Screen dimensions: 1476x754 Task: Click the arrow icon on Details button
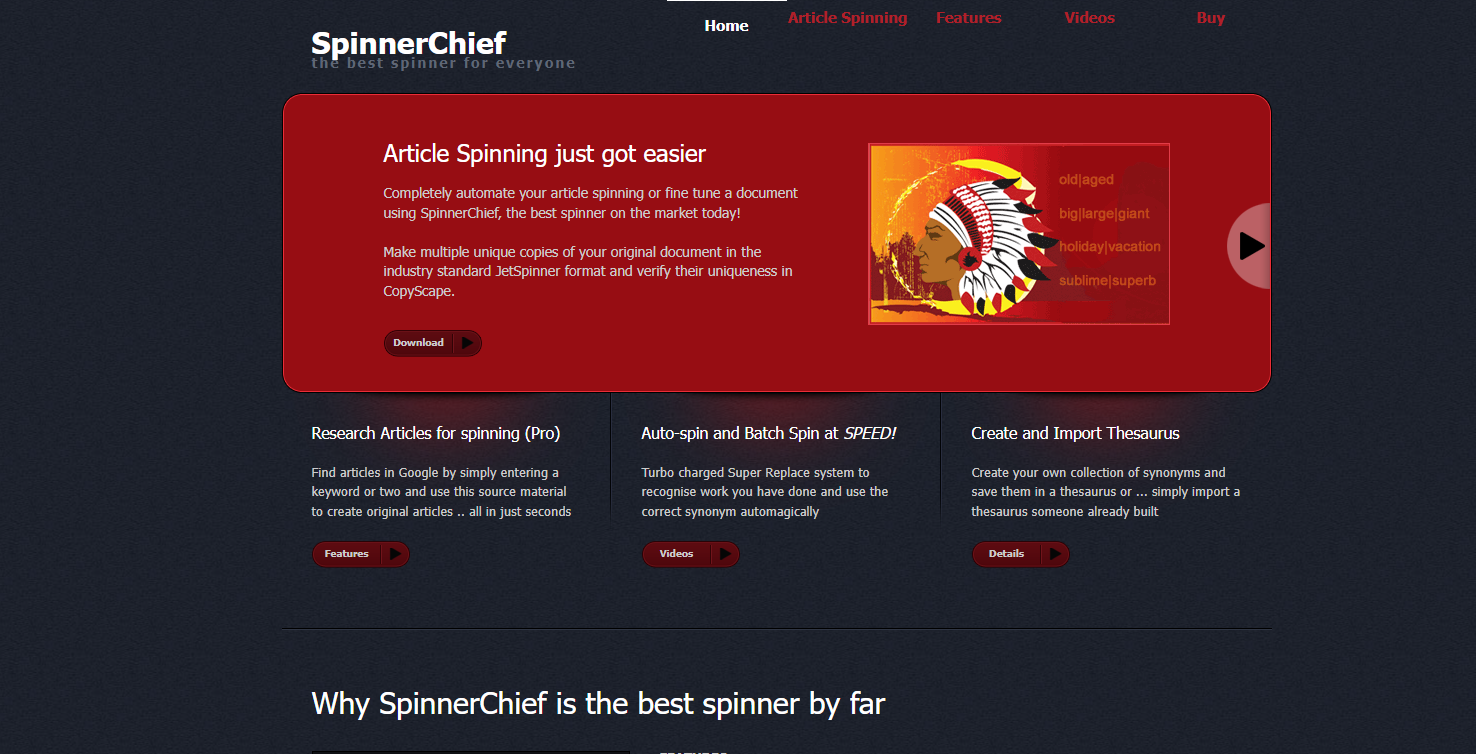point(1055,554)
